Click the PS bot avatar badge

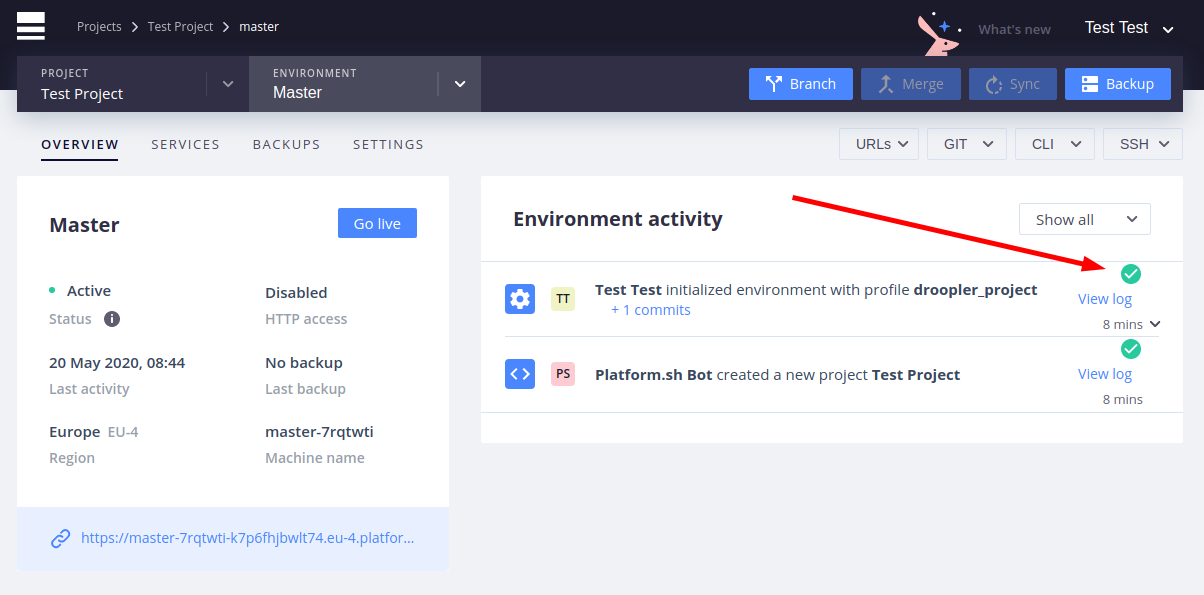coord(563,374)
